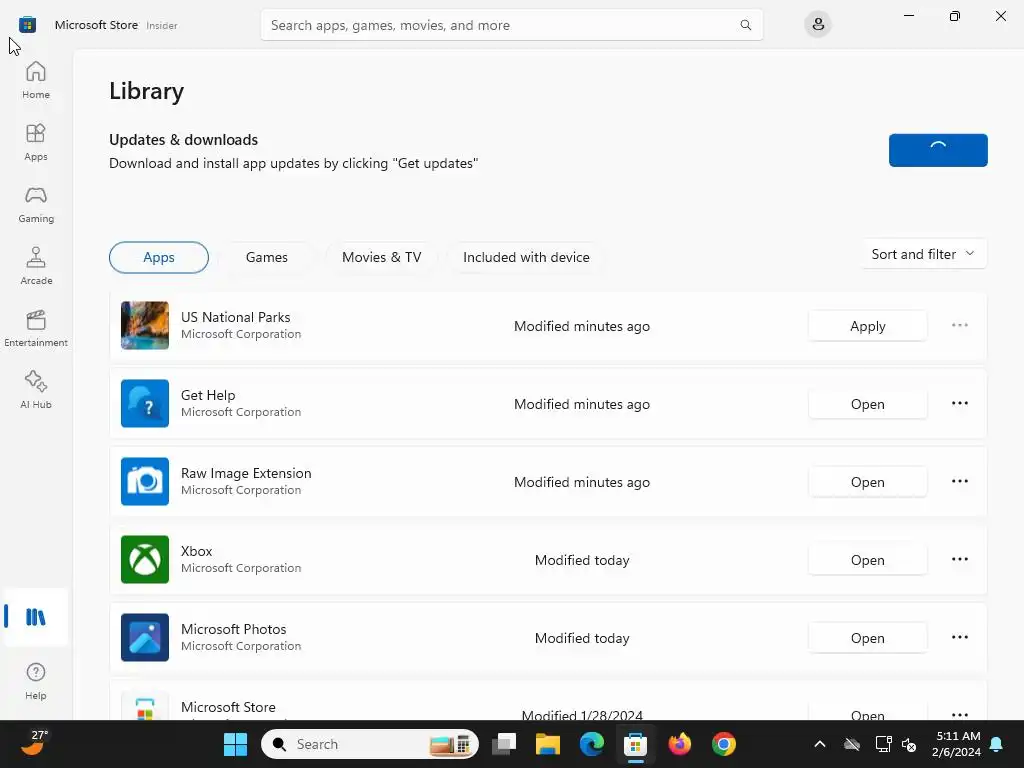1024x768 pixels.
Task: Expand the Sort and filter dropdown
Action: point(923,254)
